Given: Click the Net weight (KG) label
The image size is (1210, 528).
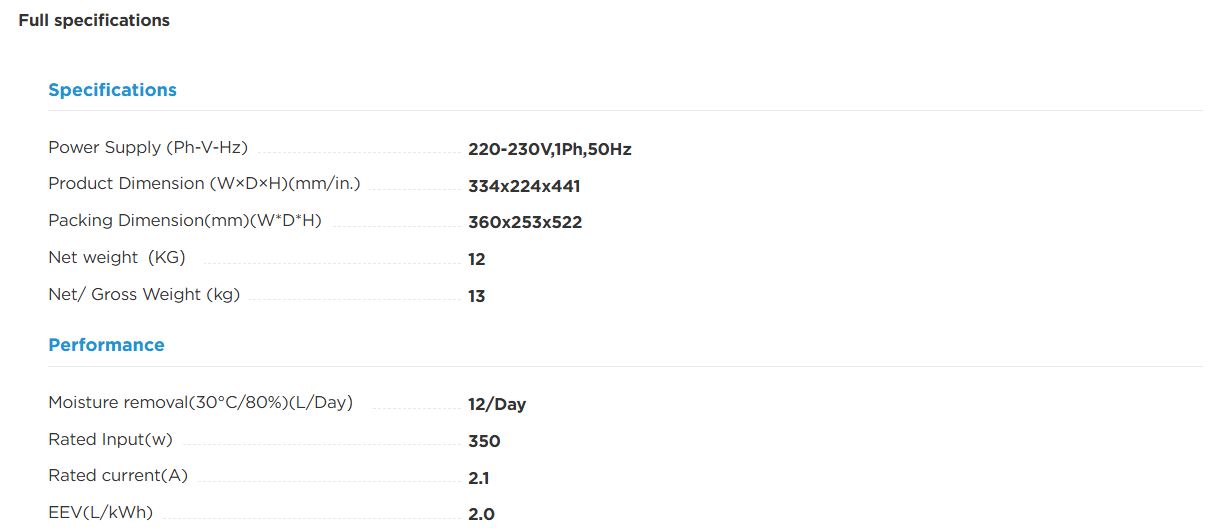Looking at the screenshot, I should coord(117,258).
